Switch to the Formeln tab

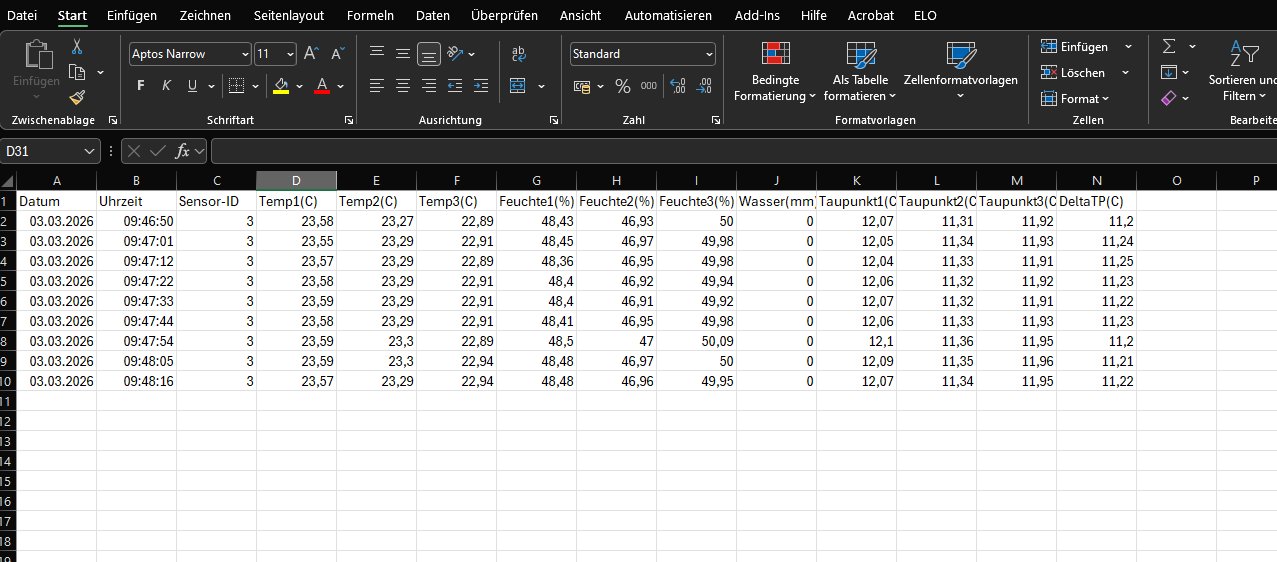(370, 15)
